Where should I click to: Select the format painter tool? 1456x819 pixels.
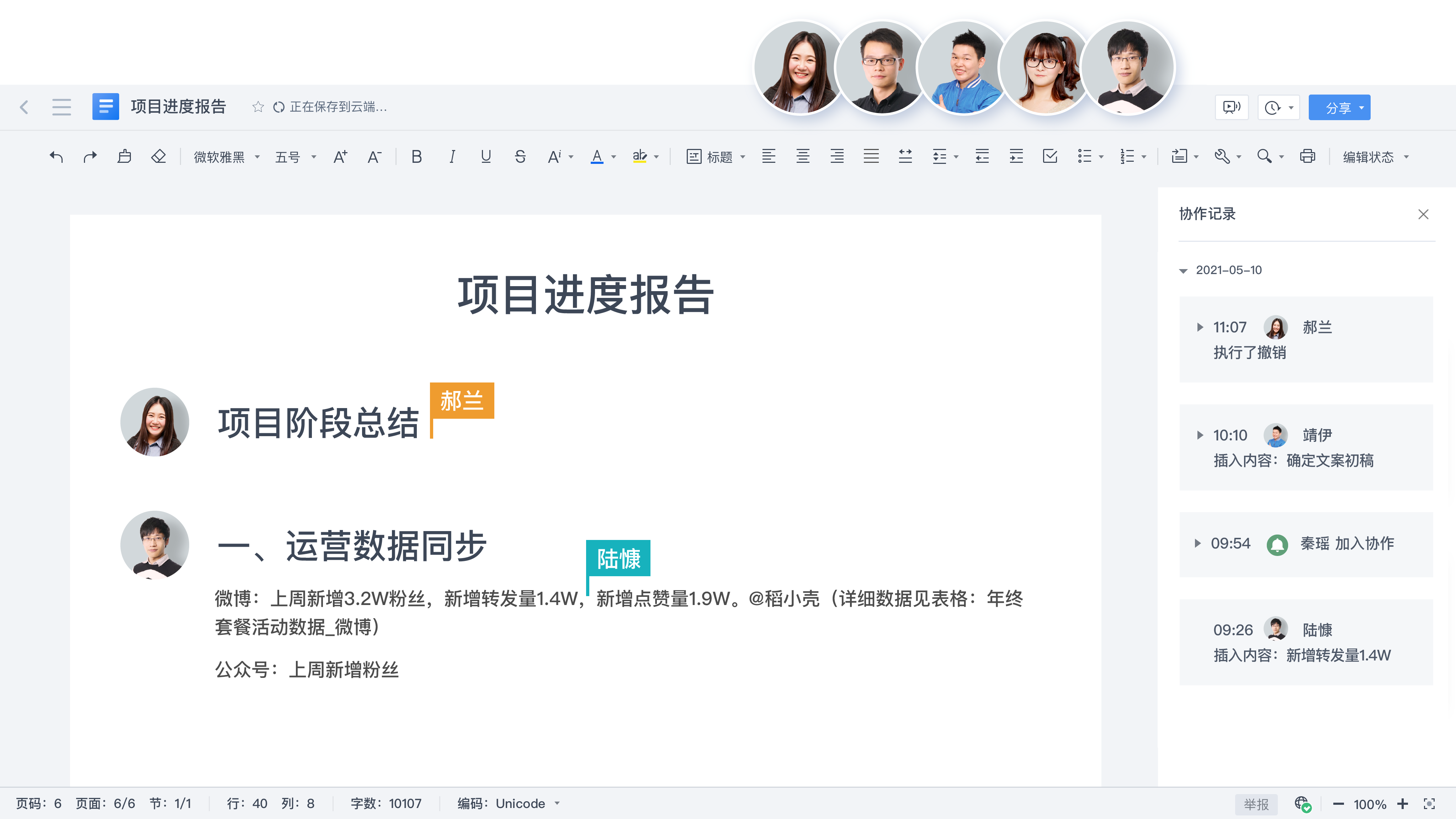click(x=124, y=156)
